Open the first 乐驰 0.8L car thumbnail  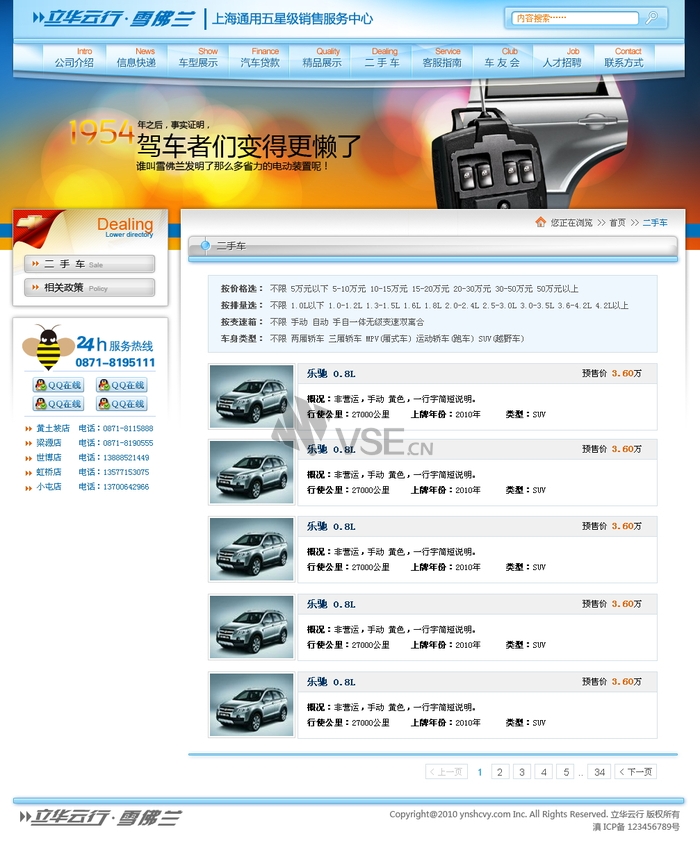coord(252,397)
